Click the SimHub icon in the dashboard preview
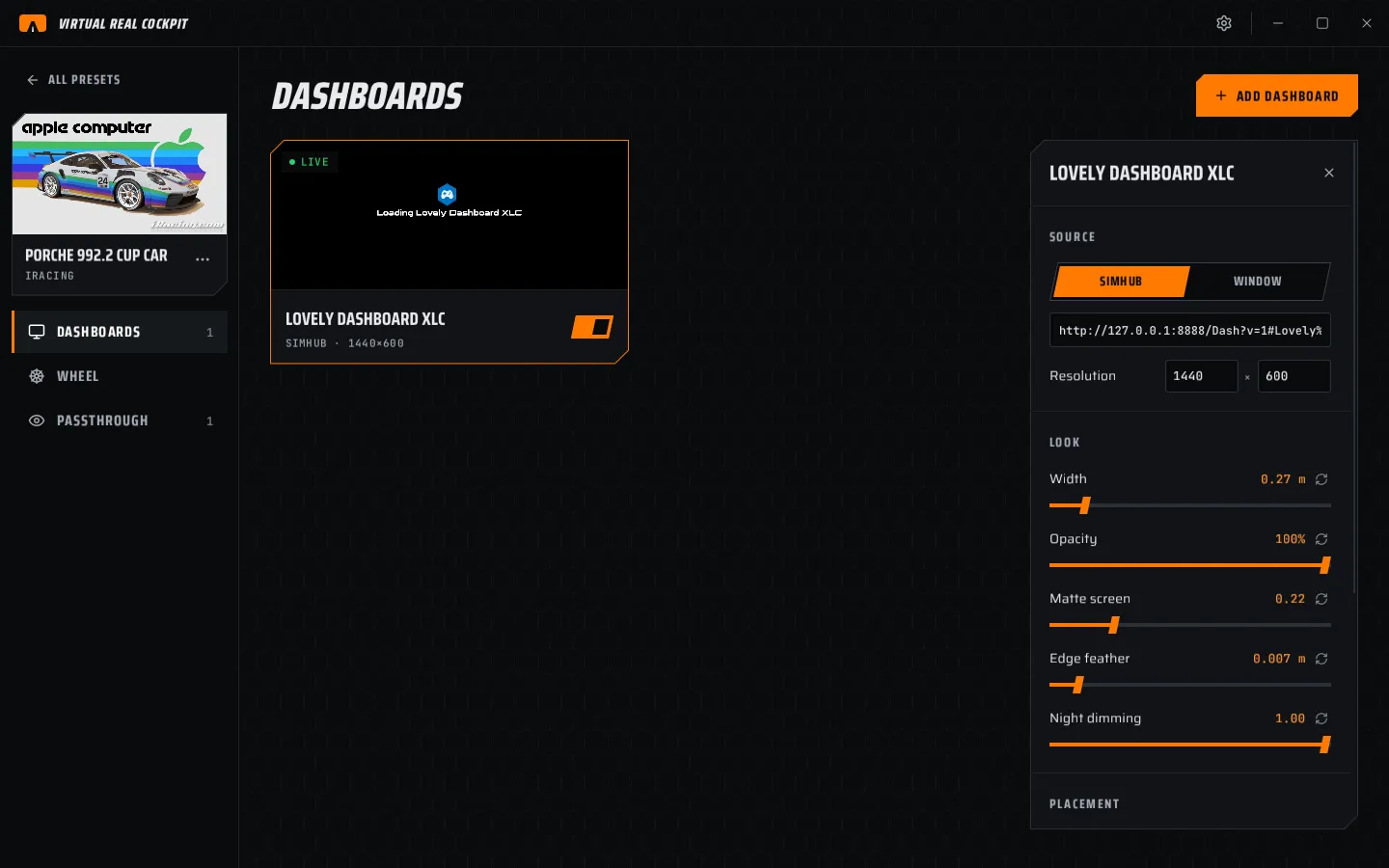Viewport: 1389px width, 868px height. tap(447, 194)
